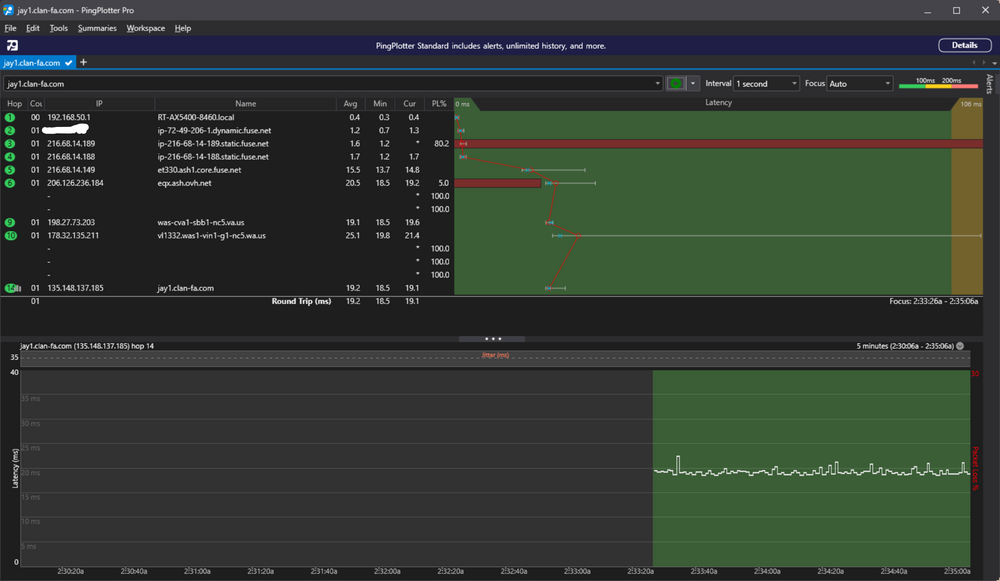1000x581 pixels.
Task: Select hop 10 green circle icon
Action: [x=11, y=235]
